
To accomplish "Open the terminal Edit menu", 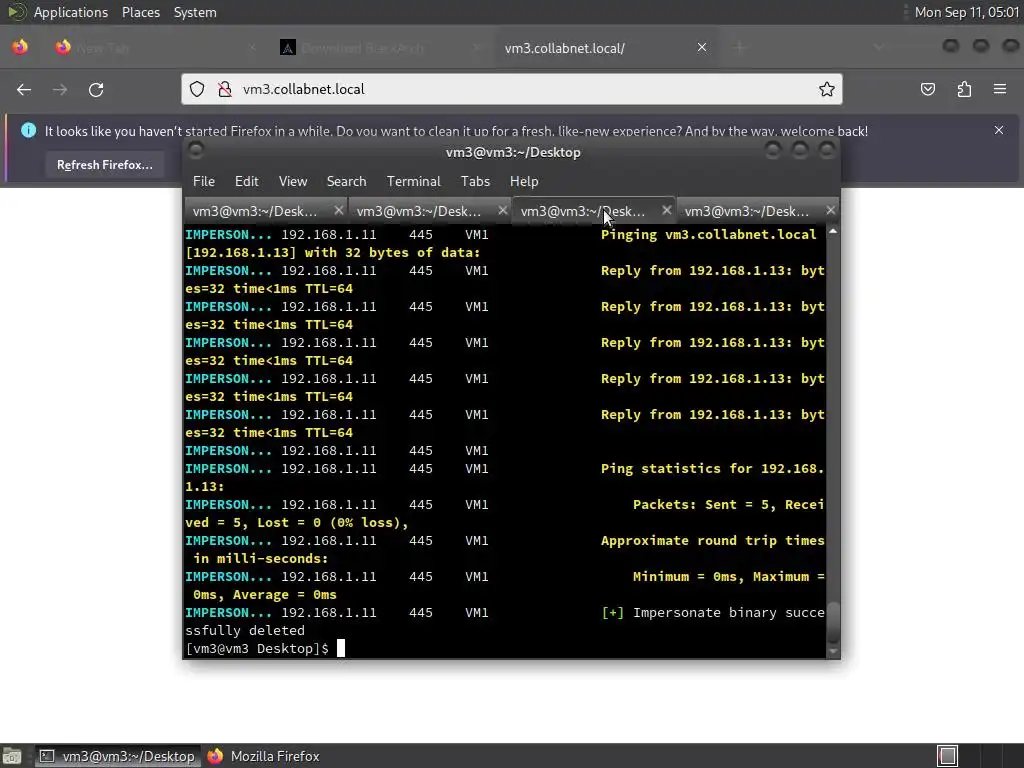I will [x=247, y=182].
